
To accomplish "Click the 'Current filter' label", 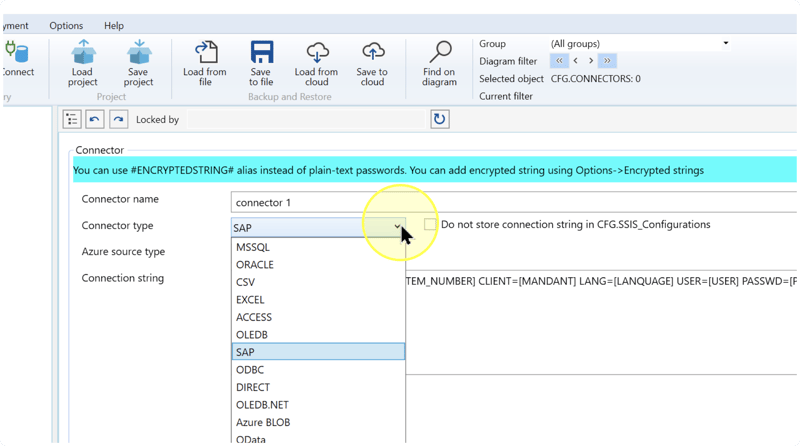I will pos(506,96).
